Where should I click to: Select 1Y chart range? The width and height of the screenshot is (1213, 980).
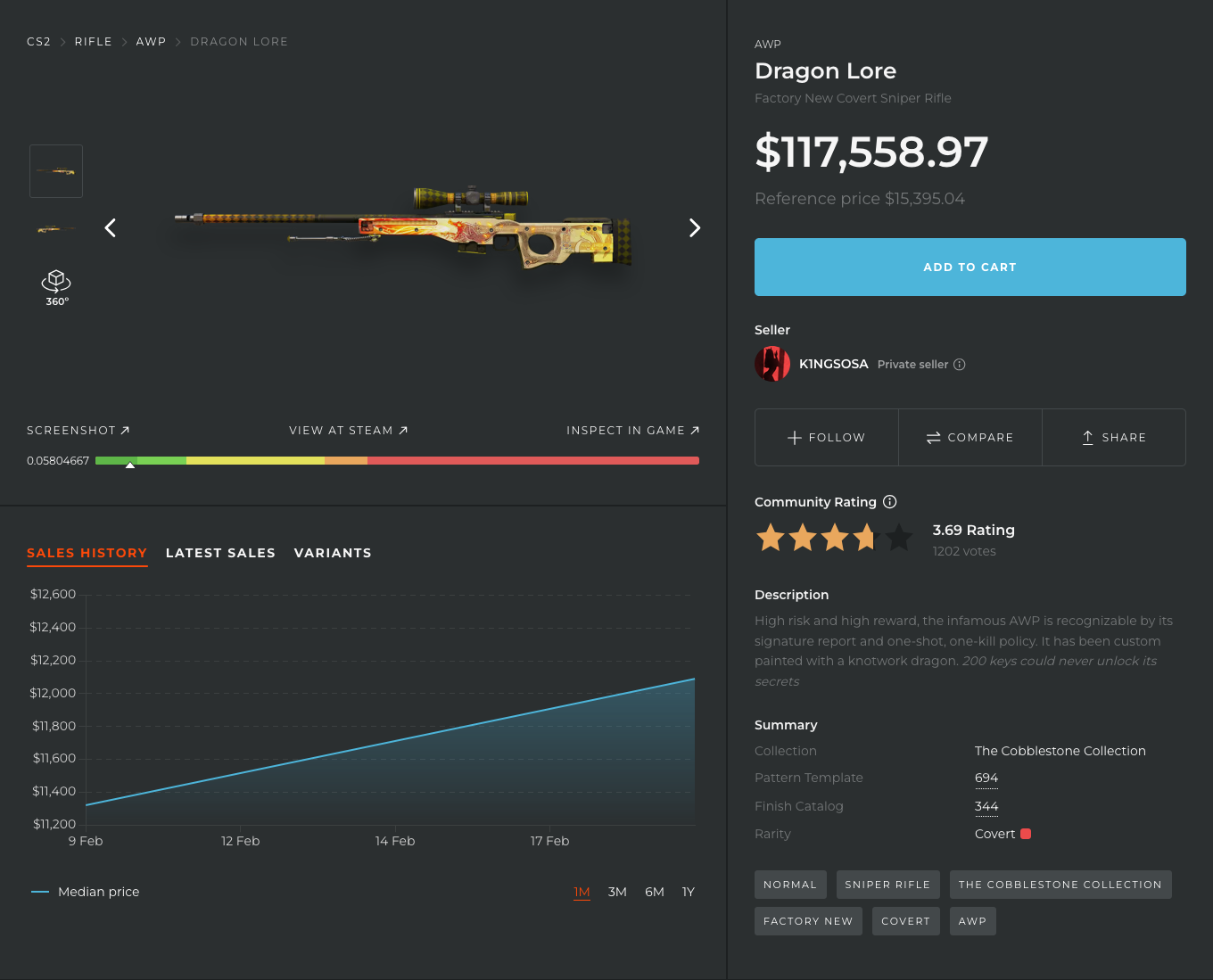(689, 893)
